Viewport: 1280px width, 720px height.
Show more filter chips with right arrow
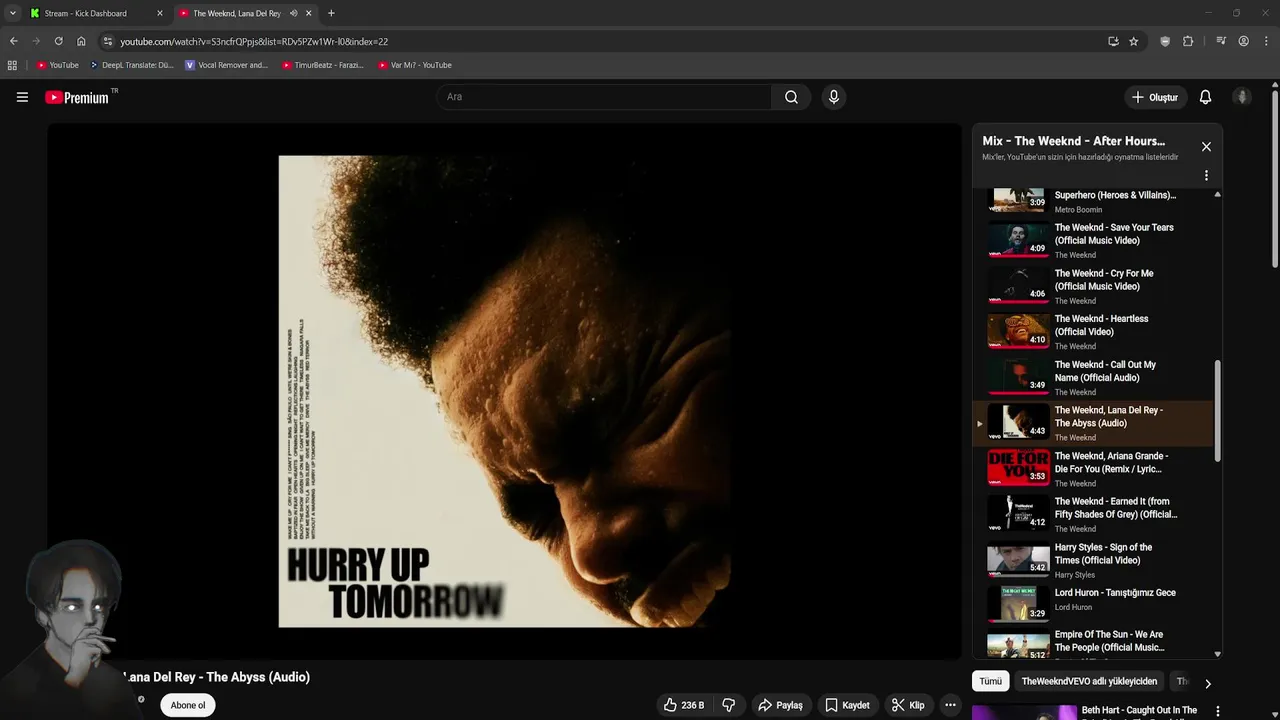[x=1207, y=684]
